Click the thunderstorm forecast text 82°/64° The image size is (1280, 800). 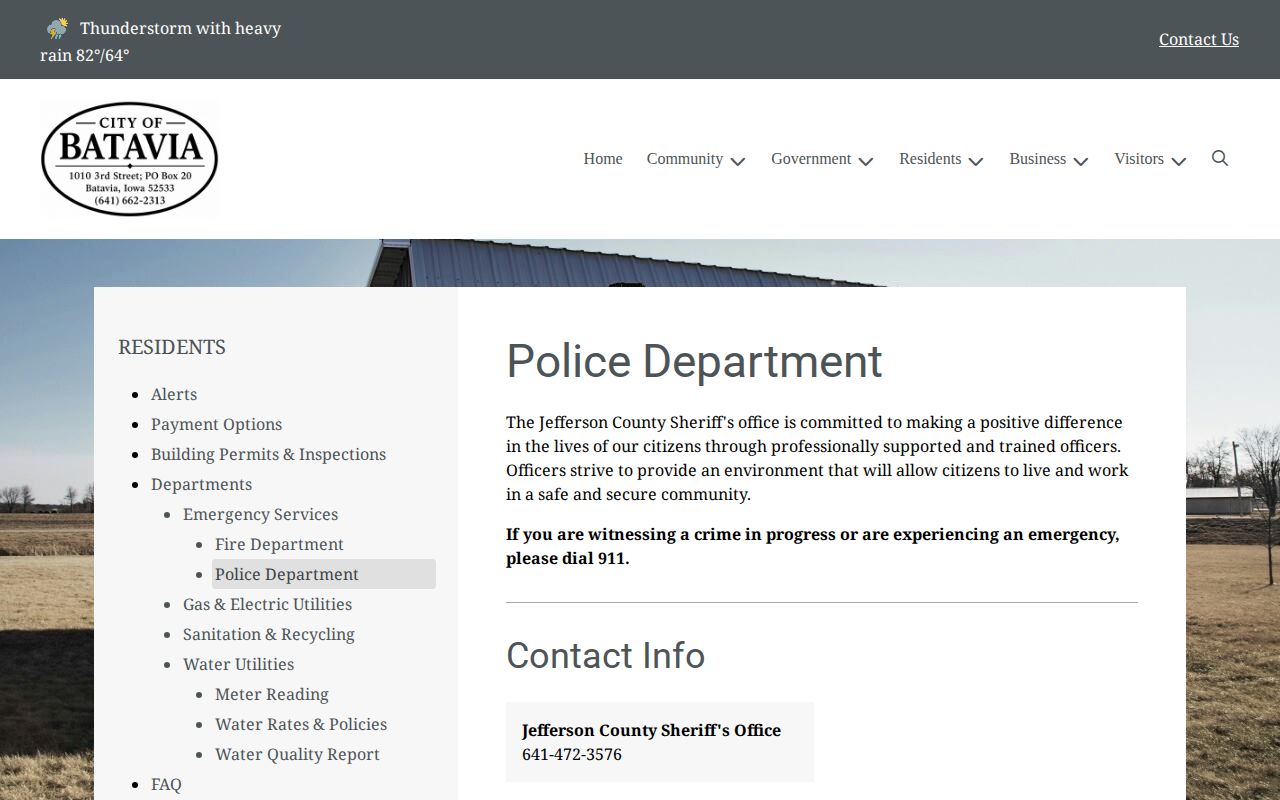click(103, 55)
